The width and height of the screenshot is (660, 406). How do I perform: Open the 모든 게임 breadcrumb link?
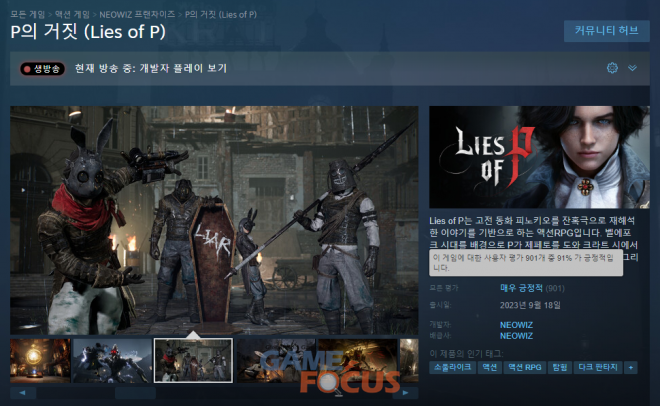[x=27, y=14]
